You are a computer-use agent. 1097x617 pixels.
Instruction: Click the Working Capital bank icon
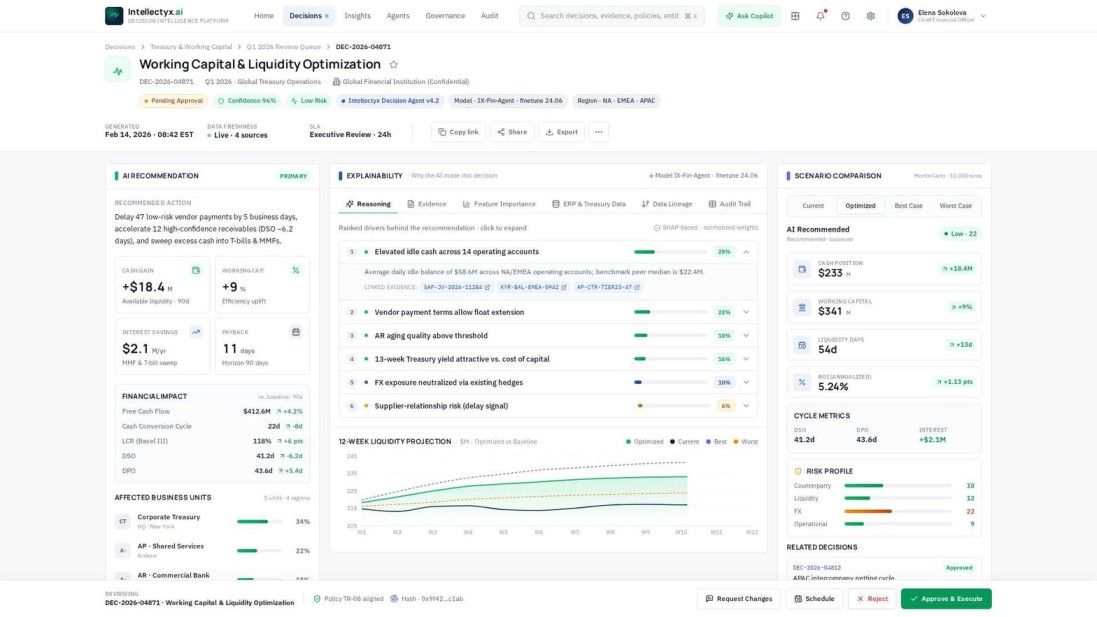point(802,307)
